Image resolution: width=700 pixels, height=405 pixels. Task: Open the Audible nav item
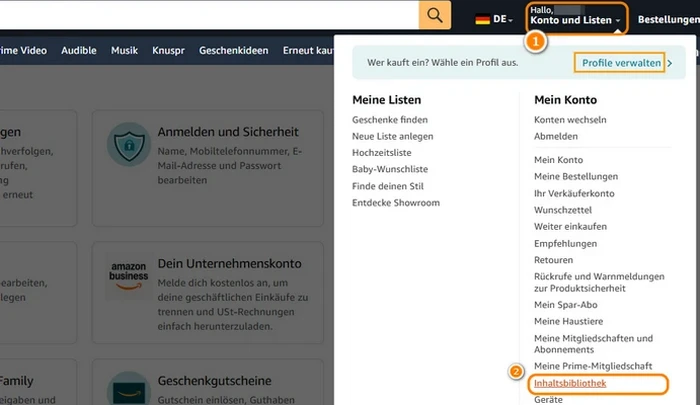point(79,50)
